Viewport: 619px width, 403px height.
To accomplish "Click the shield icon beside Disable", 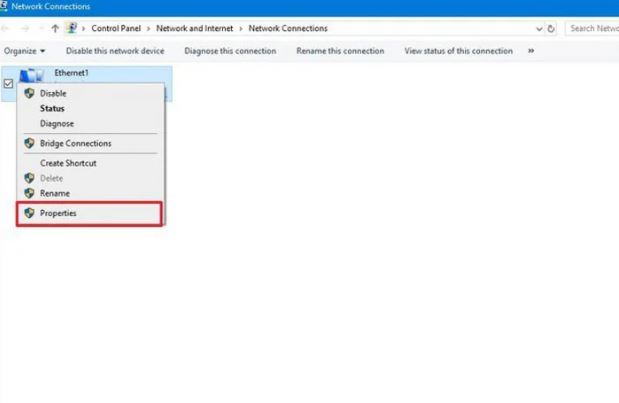I will pos(29,94).
